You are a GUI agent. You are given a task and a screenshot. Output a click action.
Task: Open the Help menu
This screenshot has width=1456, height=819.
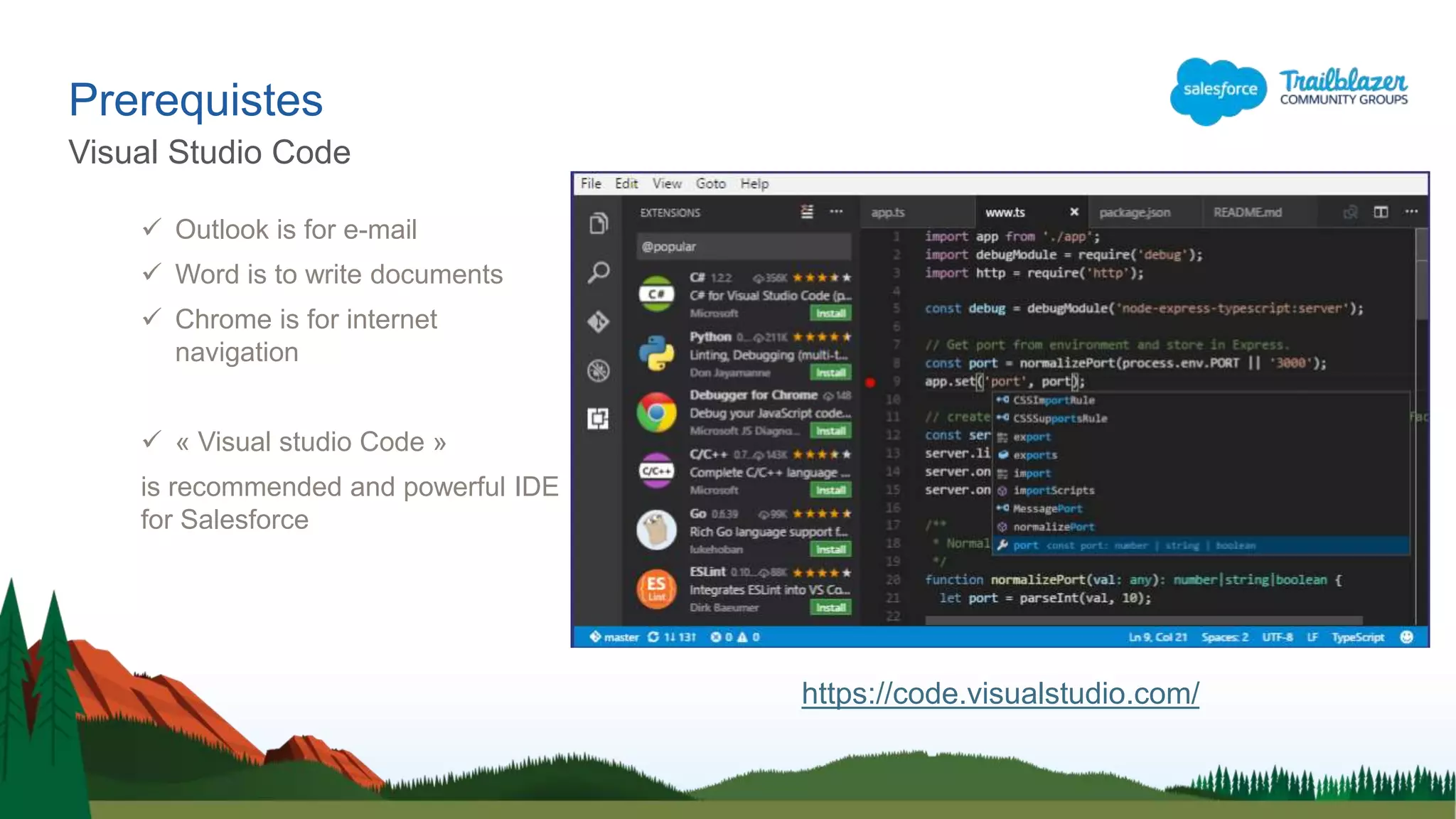[x=754, y=183]
